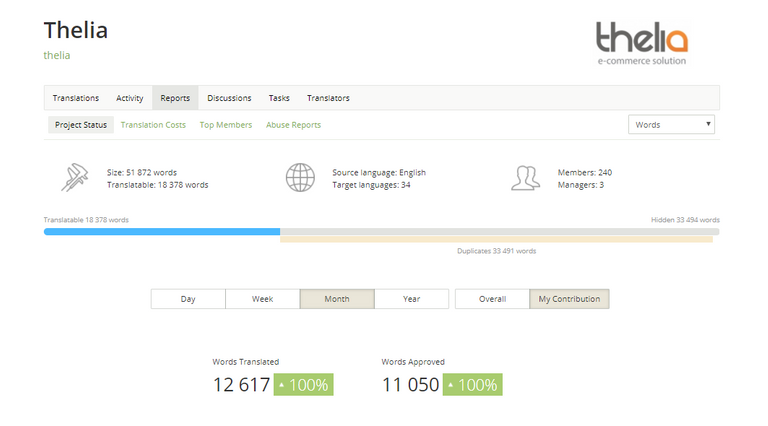768x426 pixels.
Task: Click the 'Source language: English' text
Action: 379,172
